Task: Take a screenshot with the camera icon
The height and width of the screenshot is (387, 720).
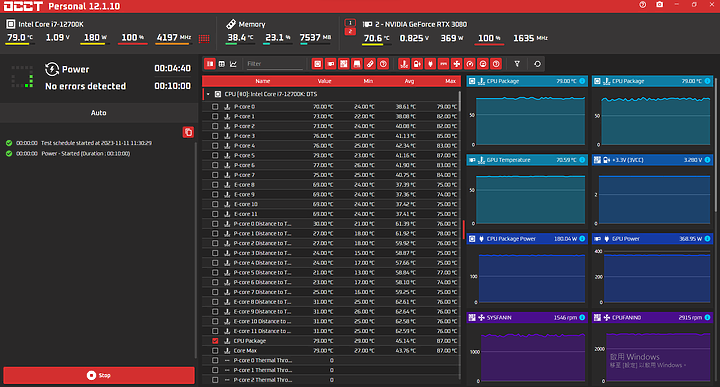Action: tap(659, 5)
